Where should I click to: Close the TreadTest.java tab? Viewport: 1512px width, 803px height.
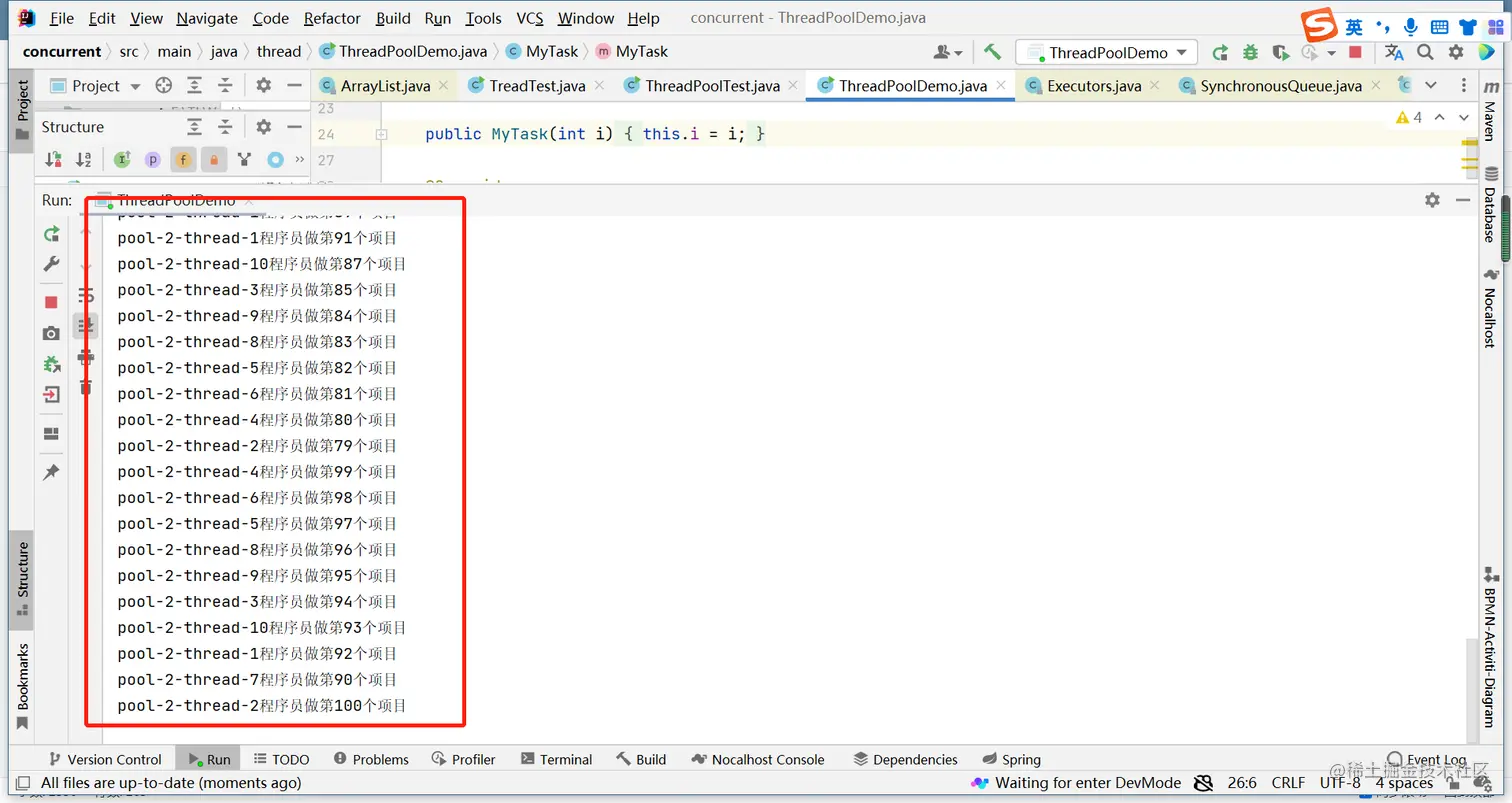point(599,86)
